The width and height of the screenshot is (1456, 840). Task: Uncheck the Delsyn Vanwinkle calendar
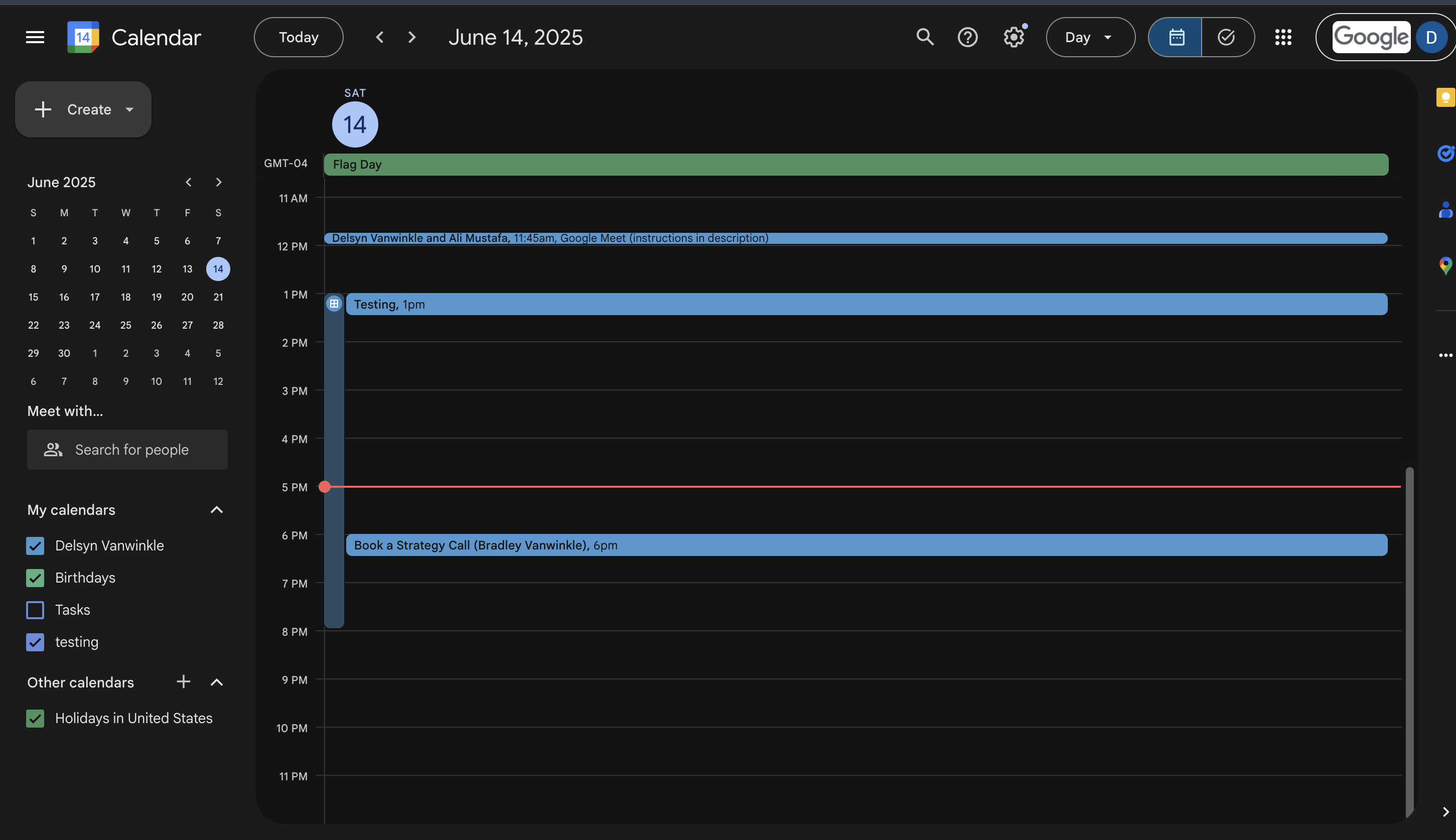coord(35,546)
